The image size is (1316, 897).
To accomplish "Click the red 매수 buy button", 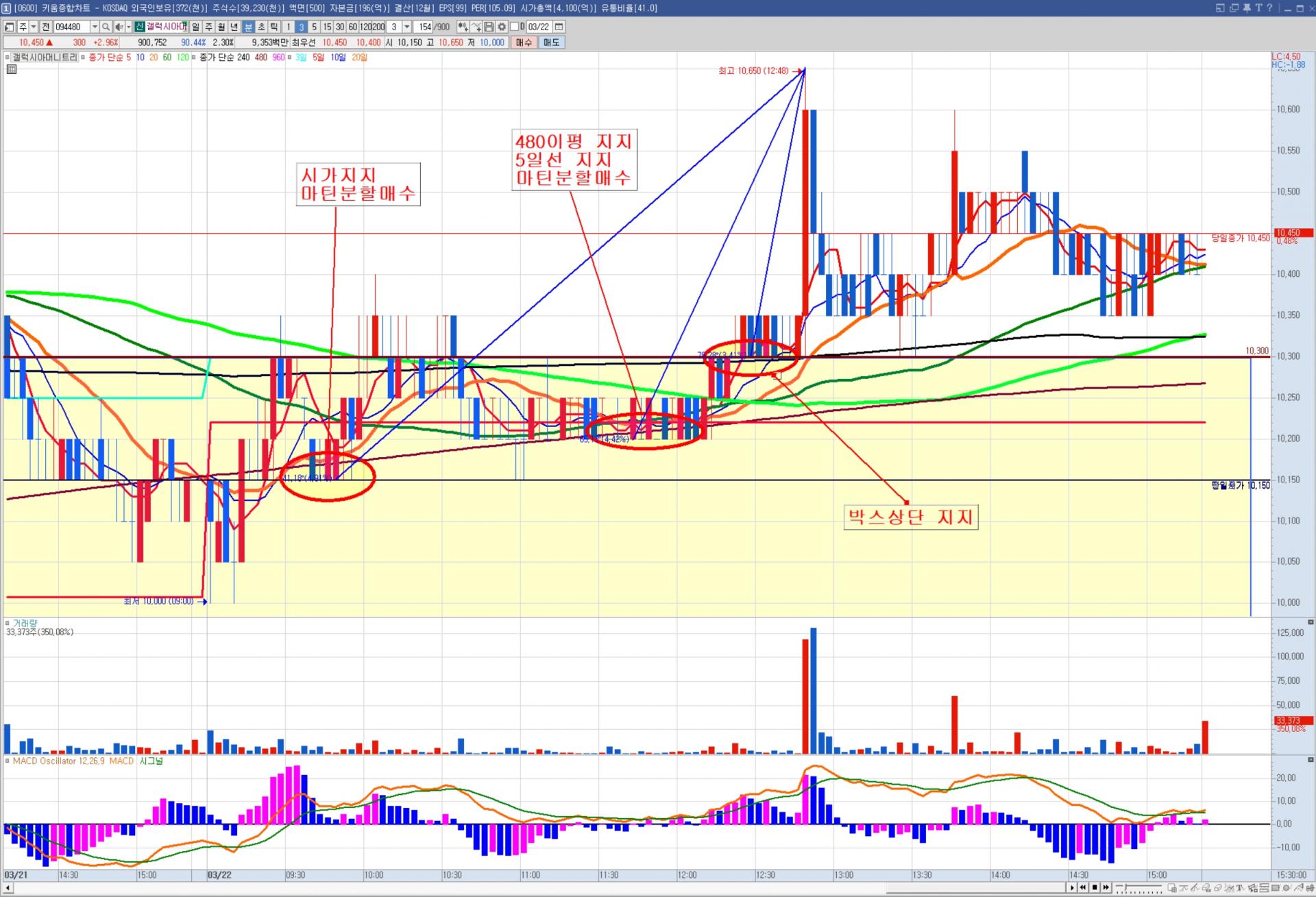I will [x=524, y=42].
